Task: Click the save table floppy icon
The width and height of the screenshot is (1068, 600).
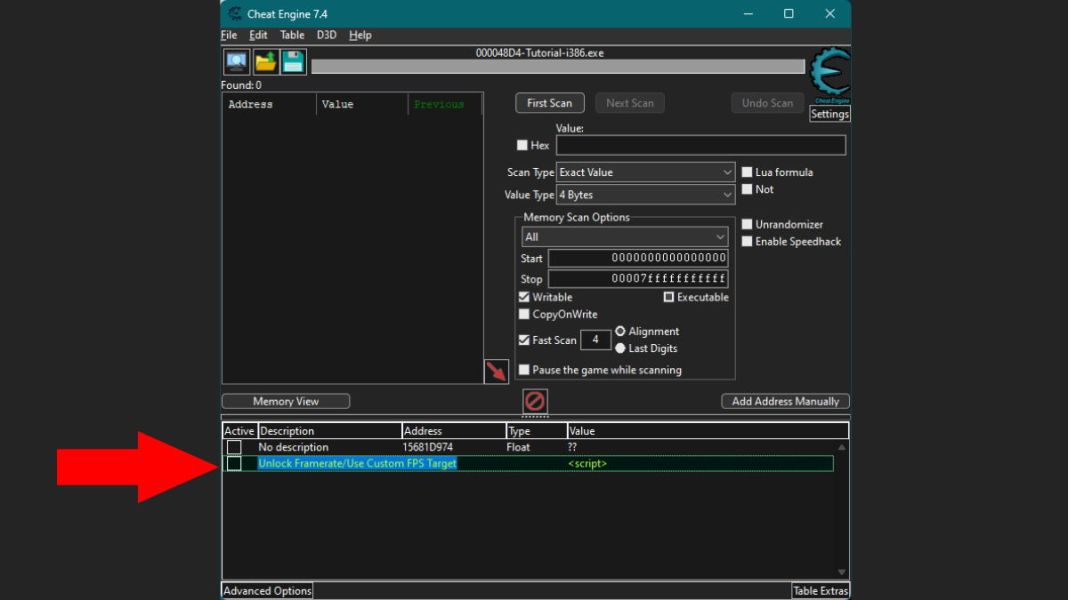Action: [293, 62]
